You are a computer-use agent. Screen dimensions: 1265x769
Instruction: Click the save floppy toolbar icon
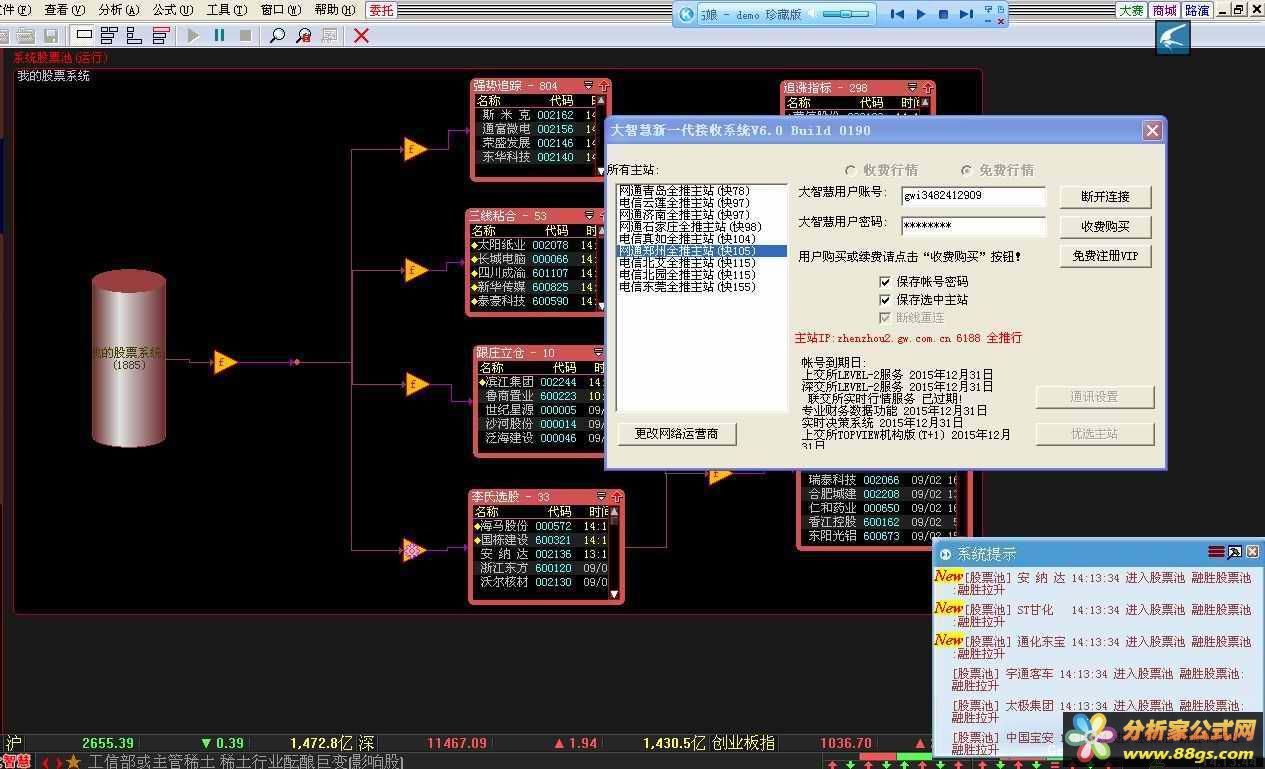coord(50,35)
